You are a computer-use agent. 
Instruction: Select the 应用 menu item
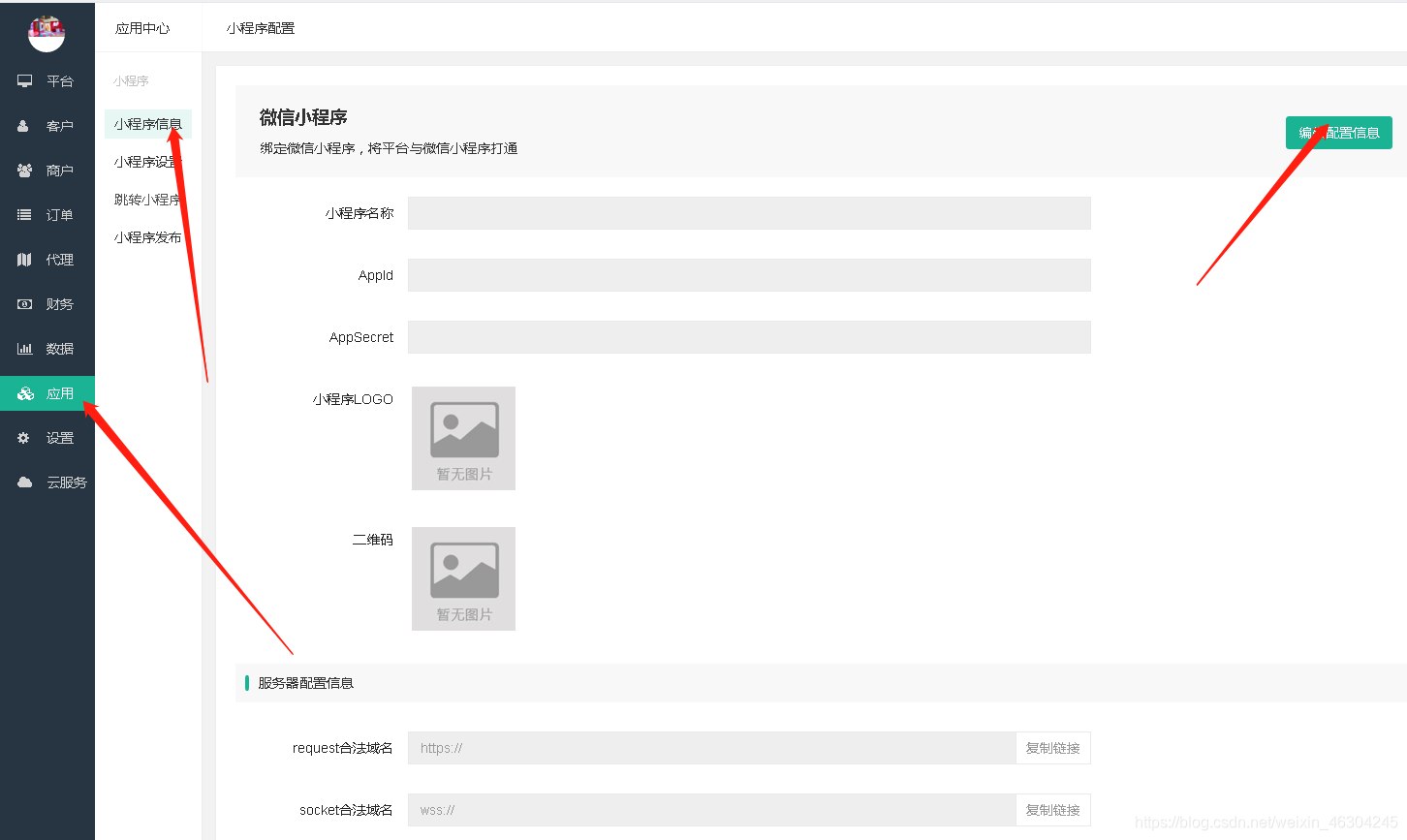tap(47, 393)
